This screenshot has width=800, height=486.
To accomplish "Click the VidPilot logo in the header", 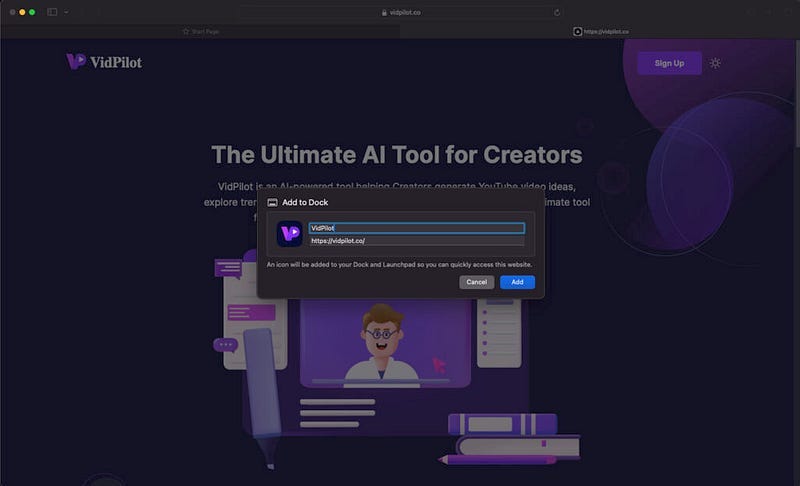I will (104, 62).
